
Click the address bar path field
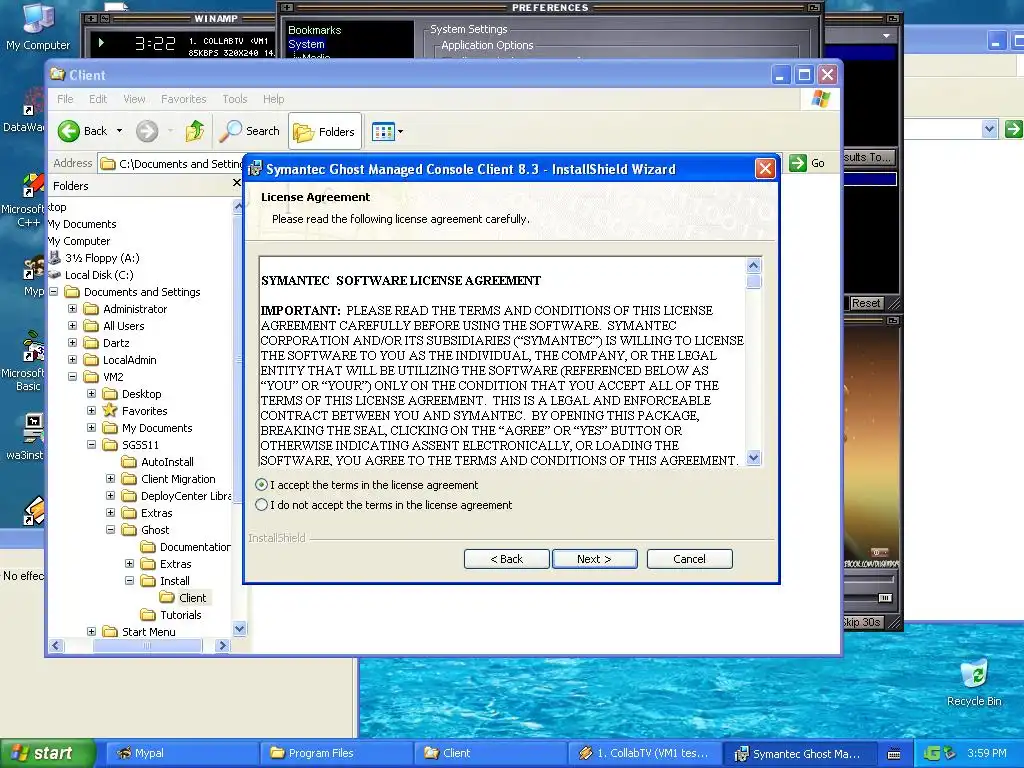click(x=171, y=164)
